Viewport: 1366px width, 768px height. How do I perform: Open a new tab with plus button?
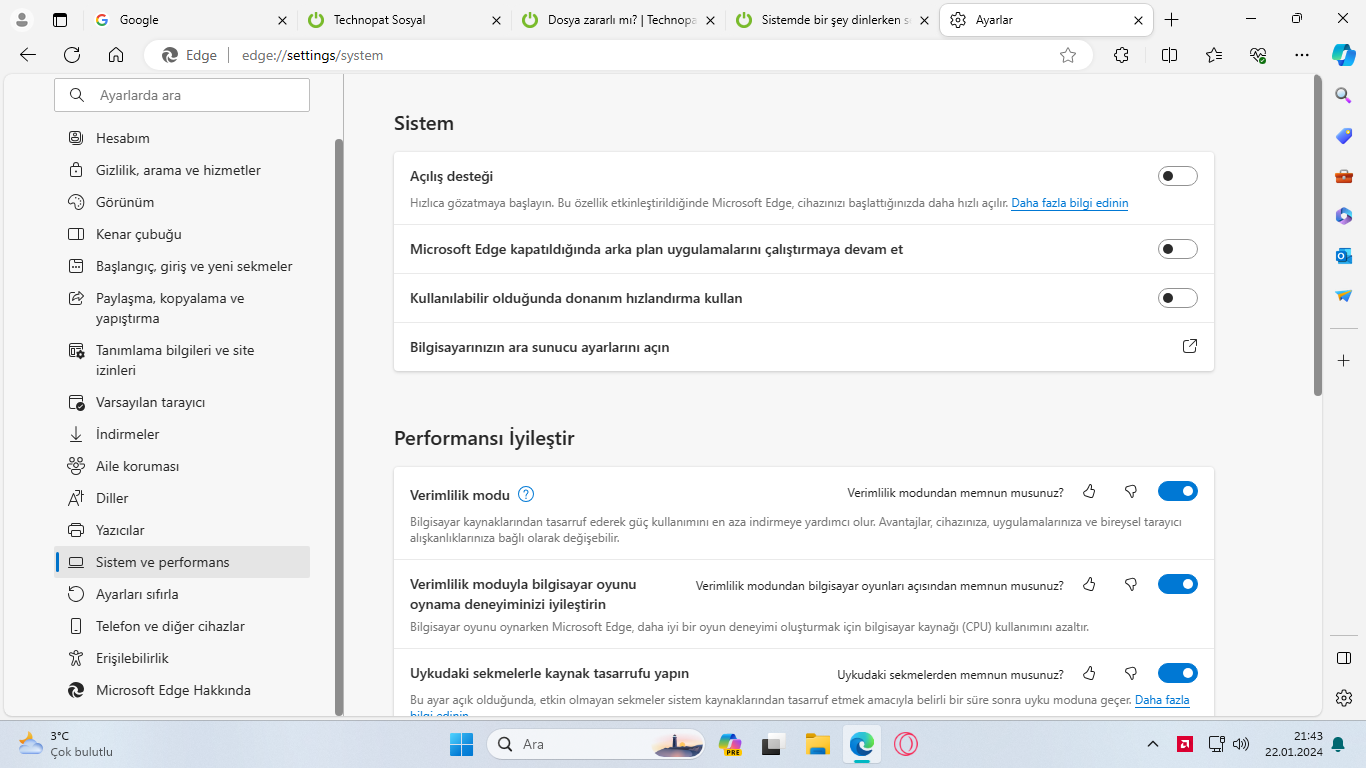[1172, 20]
